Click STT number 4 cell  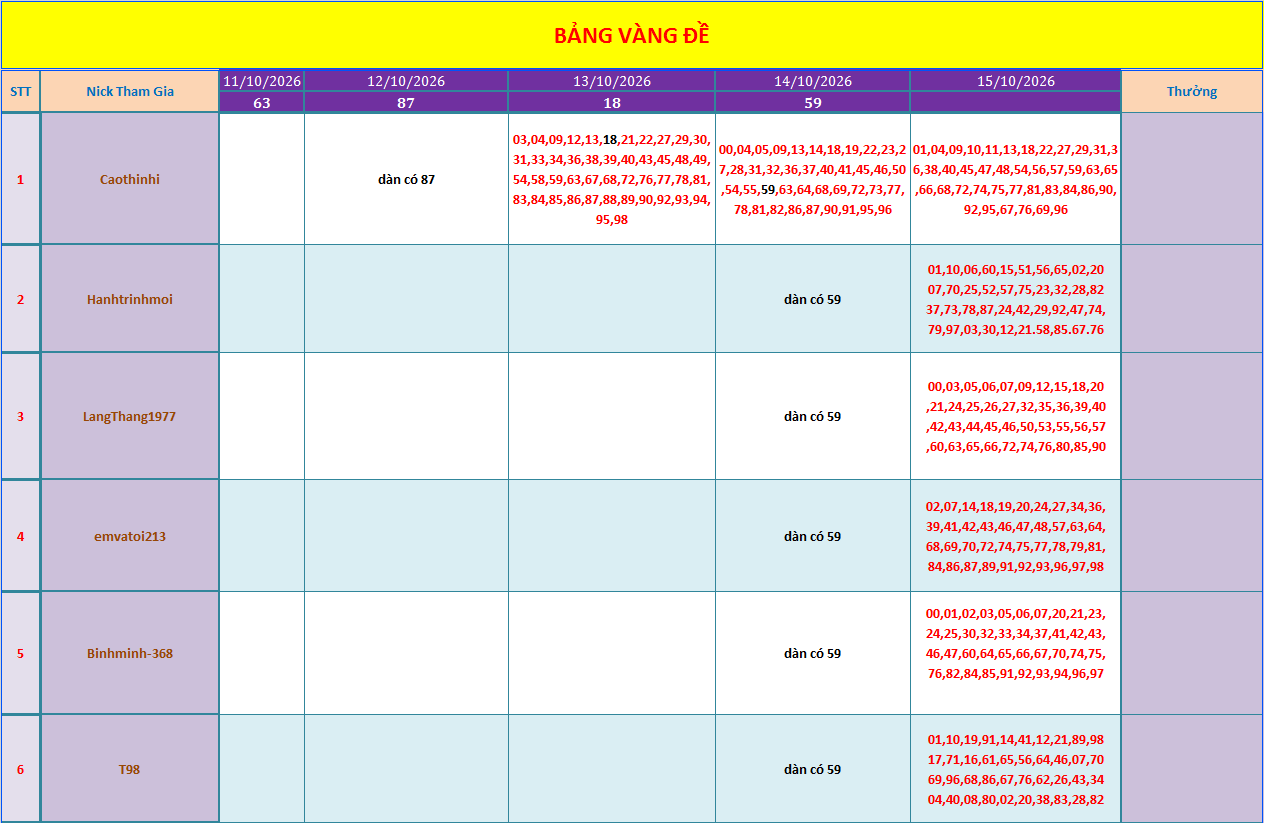(x=20, y=536)
